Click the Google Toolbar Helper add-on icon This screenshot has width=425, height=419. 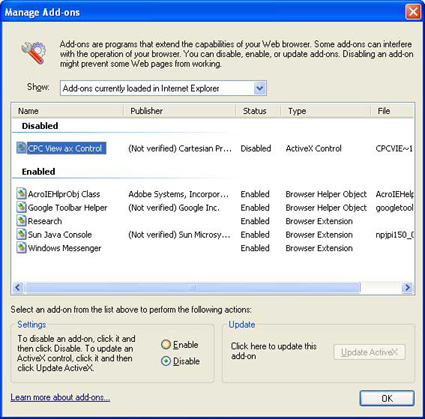click(21, 207)
